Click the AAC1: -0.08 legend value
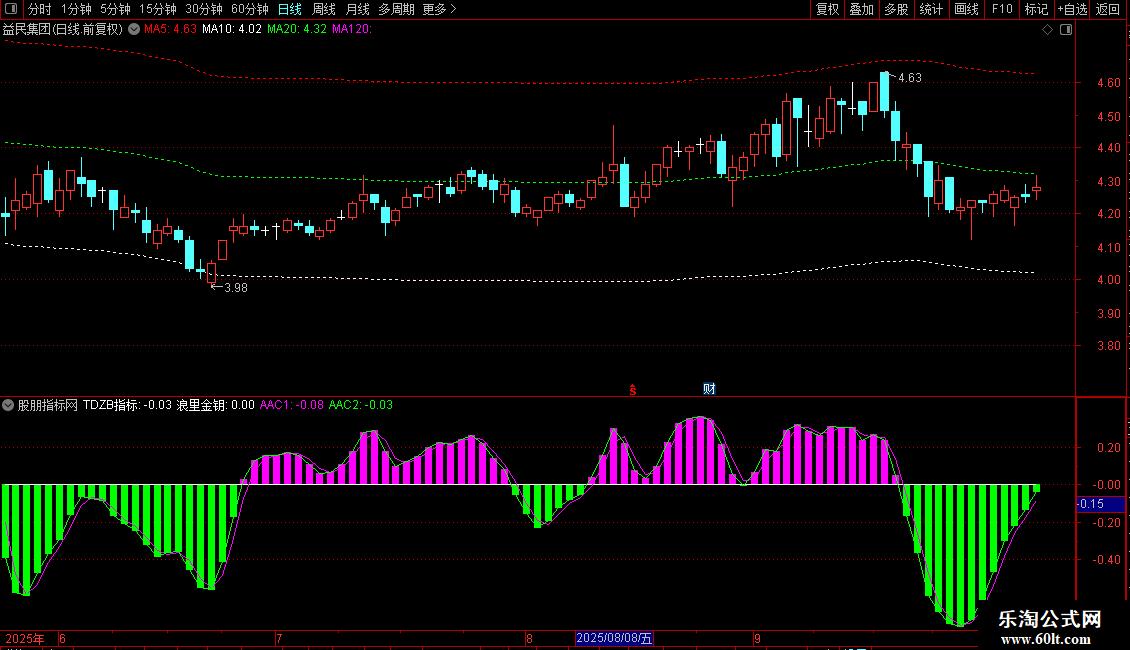1130x650 pixels. click(x=291, y=405)
